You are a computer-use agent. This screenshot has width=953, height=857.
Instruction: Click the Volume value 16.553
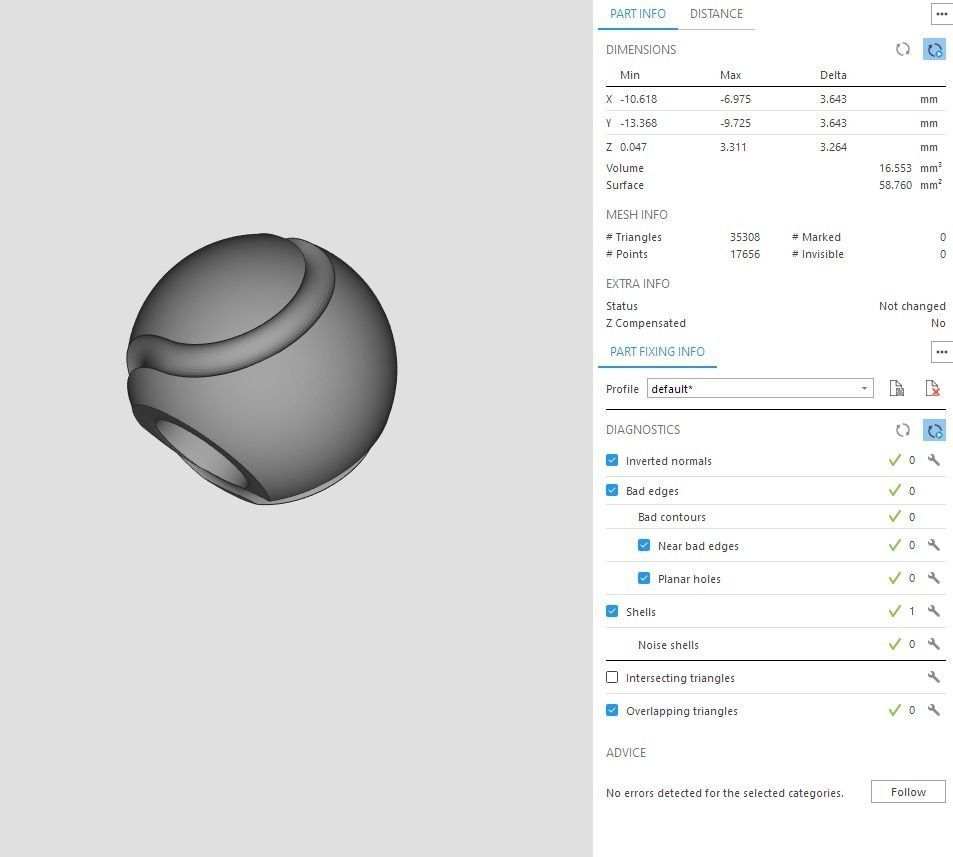coord(895,168)
